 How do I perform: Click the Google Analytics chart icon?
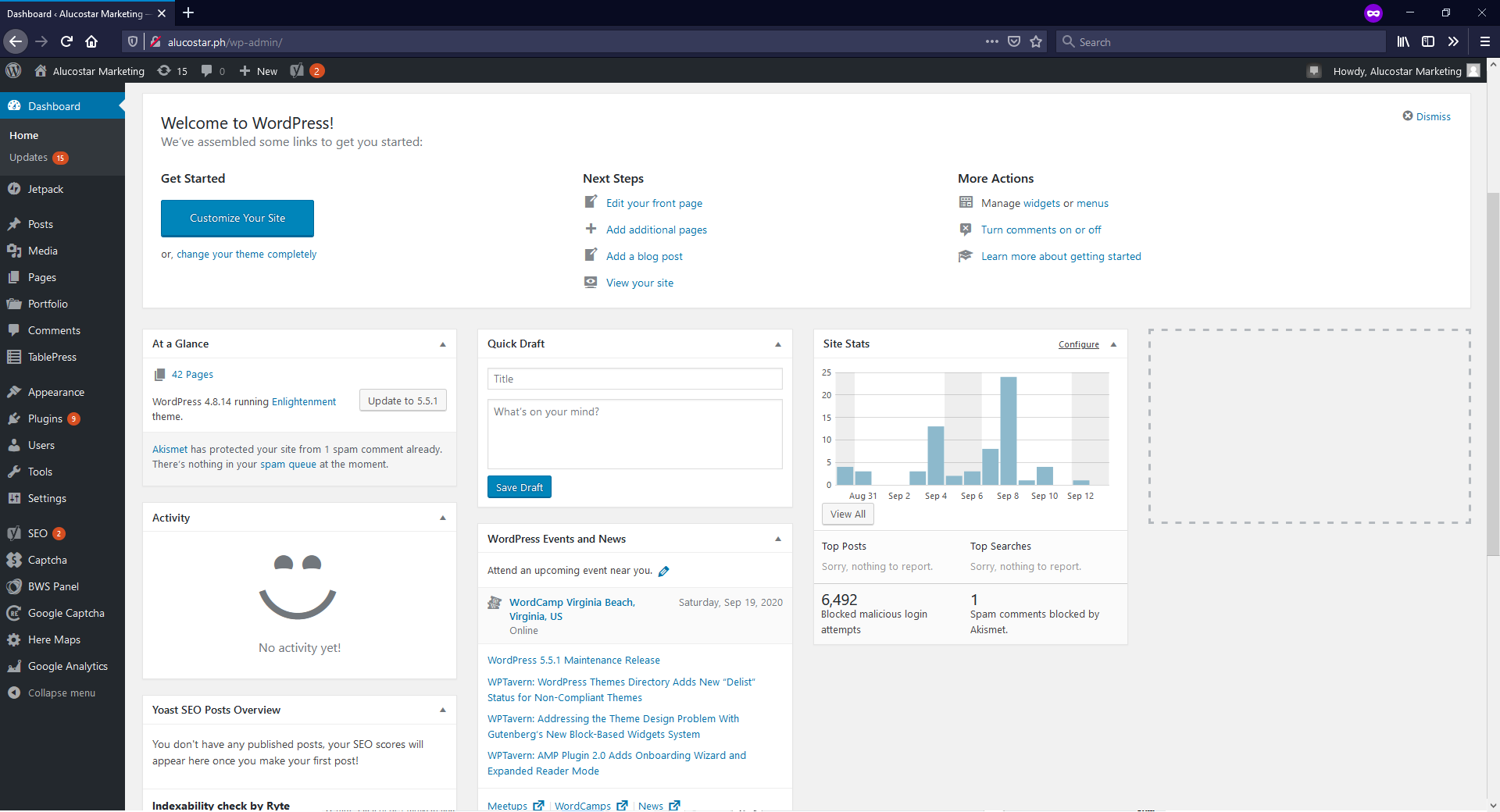14,666
